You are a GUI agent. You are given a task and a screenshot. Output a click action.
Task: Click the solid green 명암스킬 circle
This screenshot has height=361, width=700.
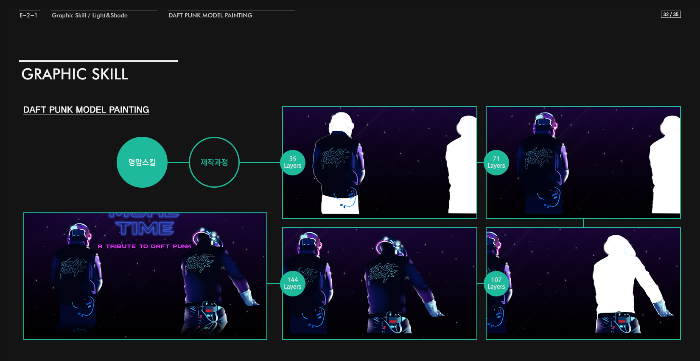click(142, 162)
